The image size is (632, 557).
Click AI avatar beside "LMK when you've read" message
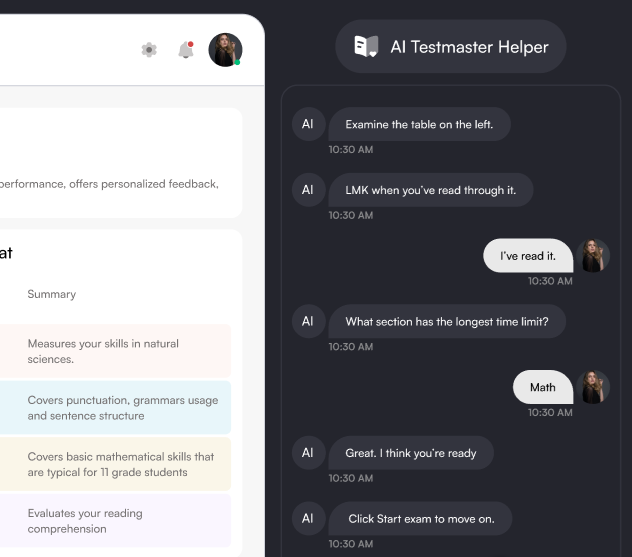tap(307, 190)
